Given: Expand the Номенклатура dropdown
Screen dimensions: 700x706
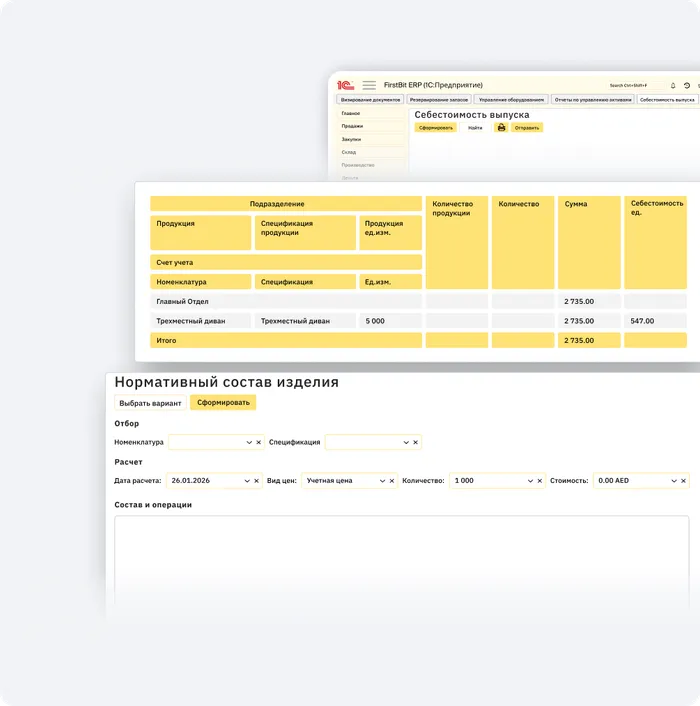Looking at the screenshot, I should pos(248,442).
